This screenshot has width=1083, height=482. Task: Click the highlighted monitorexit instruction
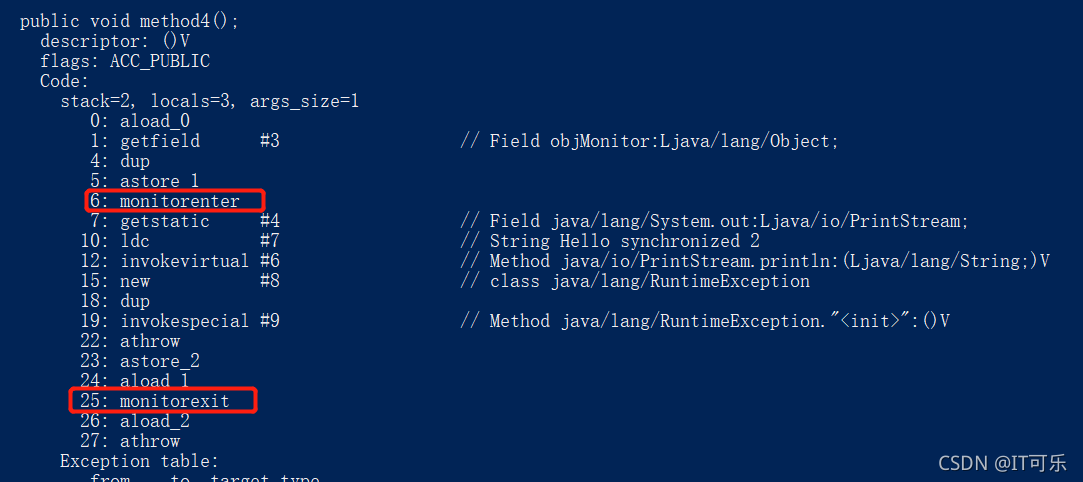tap(163, 401)
